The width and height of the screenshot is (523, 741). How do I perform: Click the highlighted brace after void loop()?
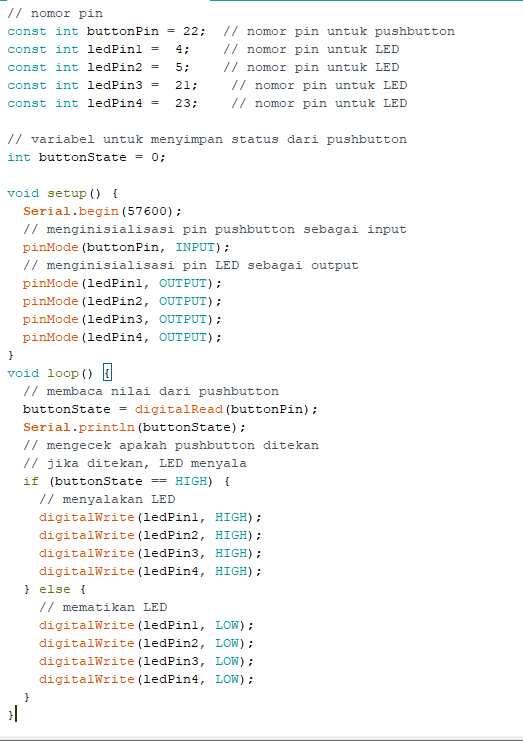[x=107, y=373]
